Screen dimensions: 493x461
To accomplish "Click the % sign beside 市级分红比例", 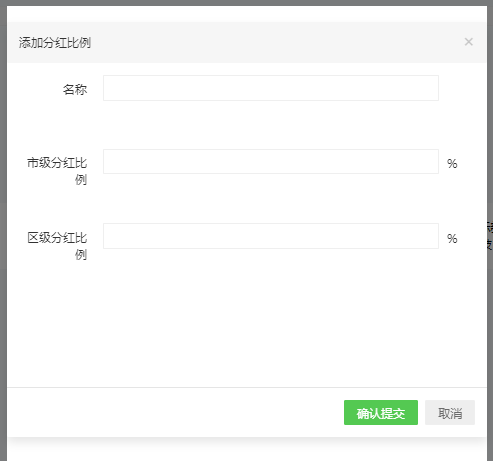I will click(x=452, y=163).
